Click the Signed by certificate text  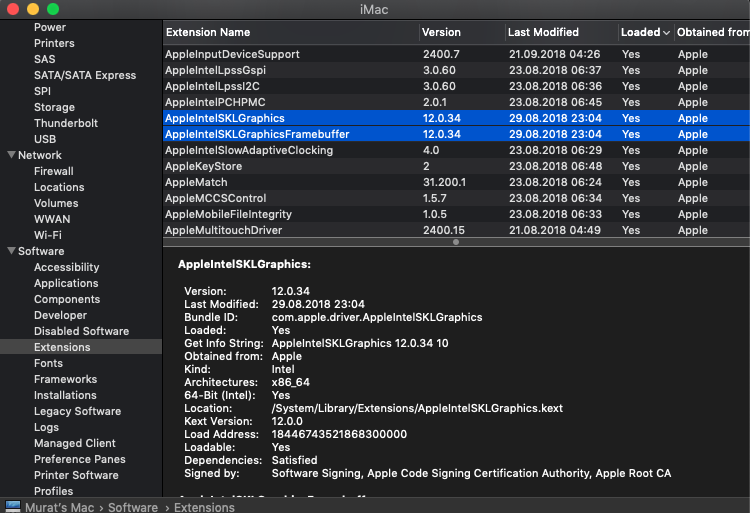(471, 473)
